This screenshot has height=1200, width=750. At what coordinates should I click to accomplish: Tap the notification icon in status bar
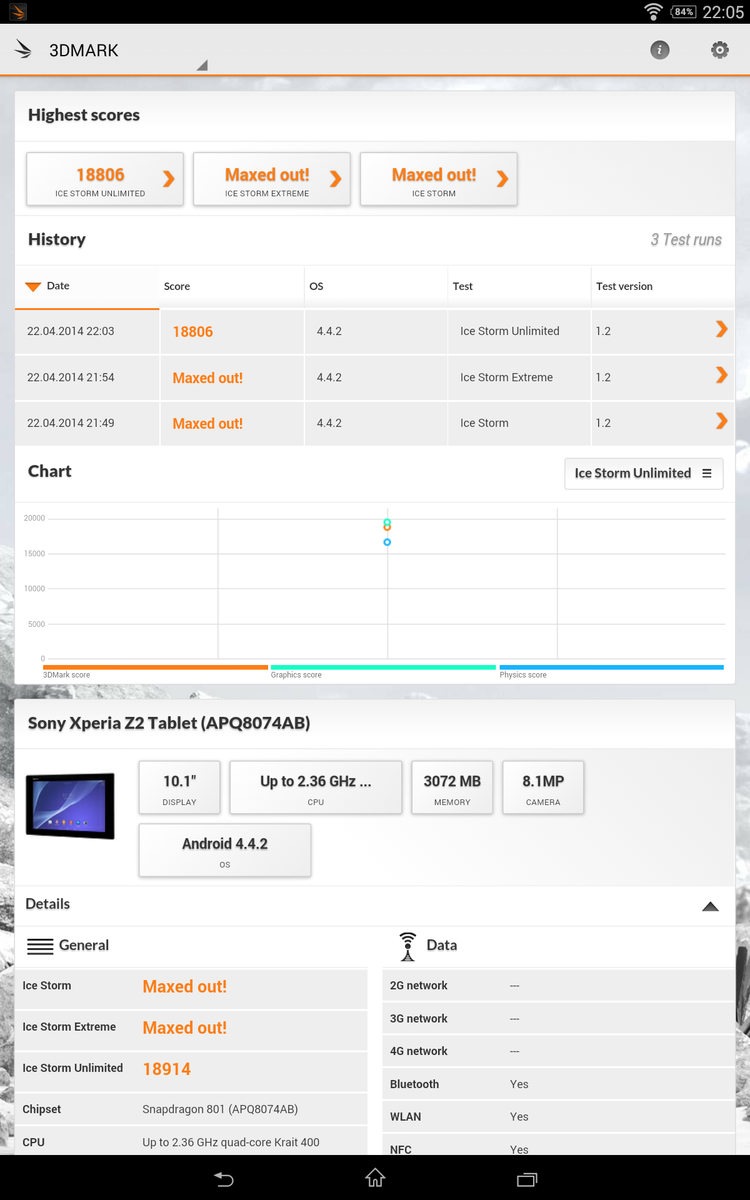[x=16, y=12]
